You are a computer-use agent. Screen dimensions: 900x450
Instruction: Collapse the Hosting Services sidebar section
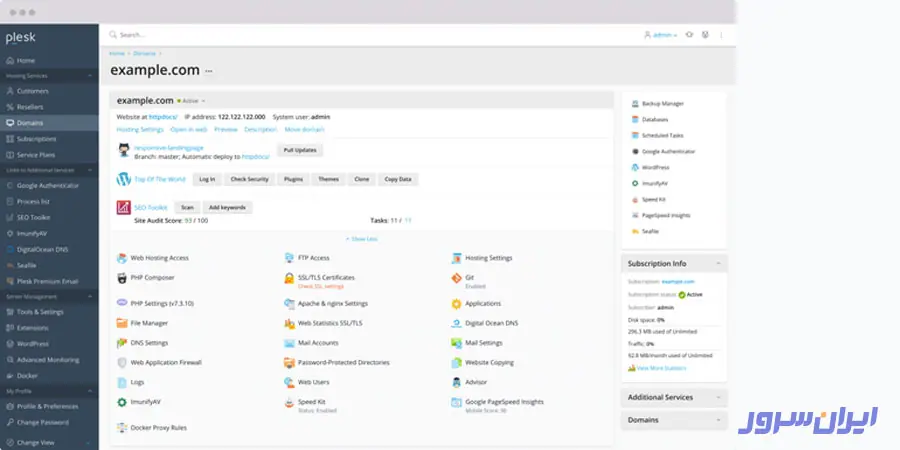(90, 76)
